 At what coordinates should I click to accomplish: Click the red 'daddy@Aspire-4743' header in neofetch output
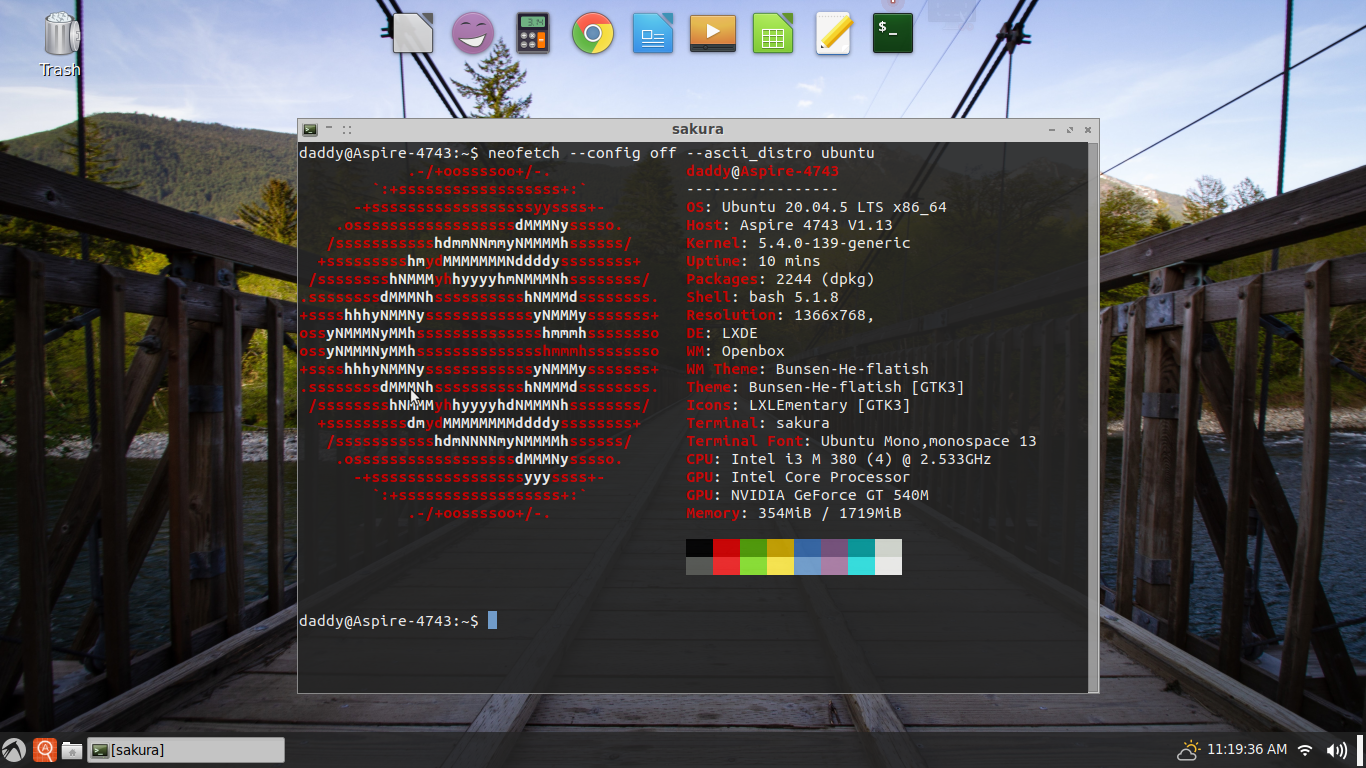click(x=762, y=171)
